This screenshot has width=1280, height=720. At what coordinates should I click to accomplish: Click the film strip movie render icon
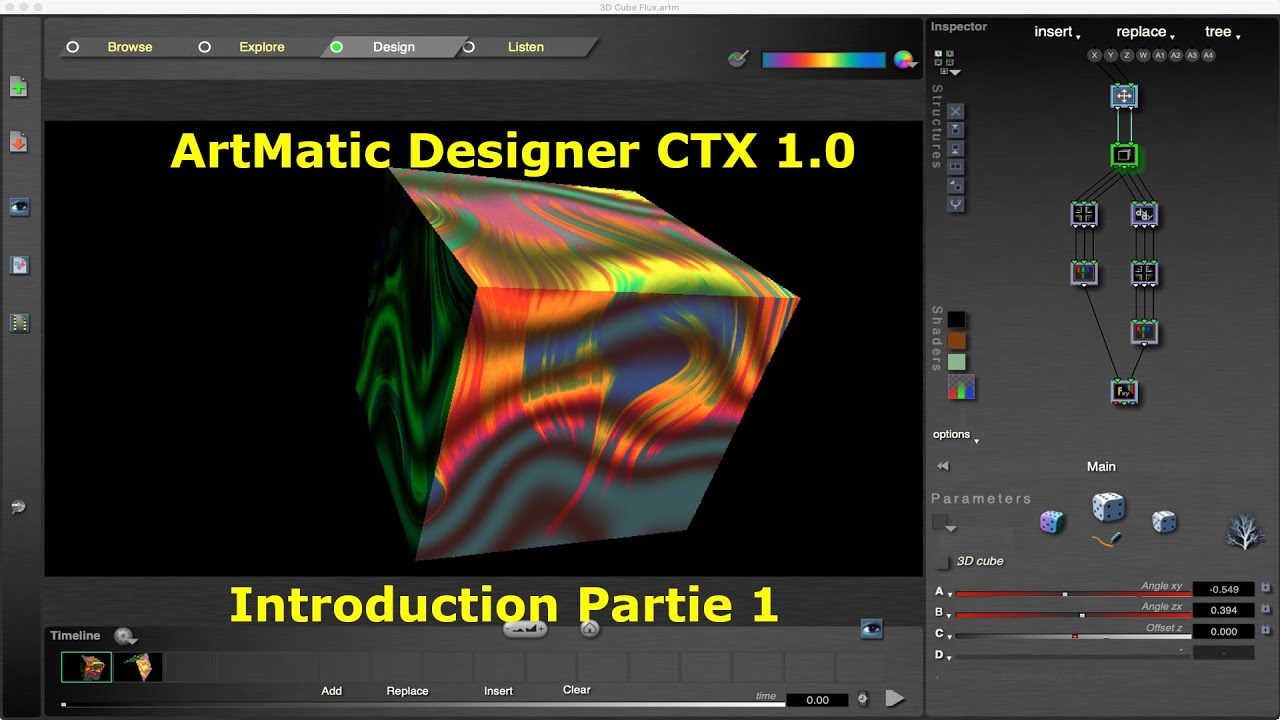(19, 323)
